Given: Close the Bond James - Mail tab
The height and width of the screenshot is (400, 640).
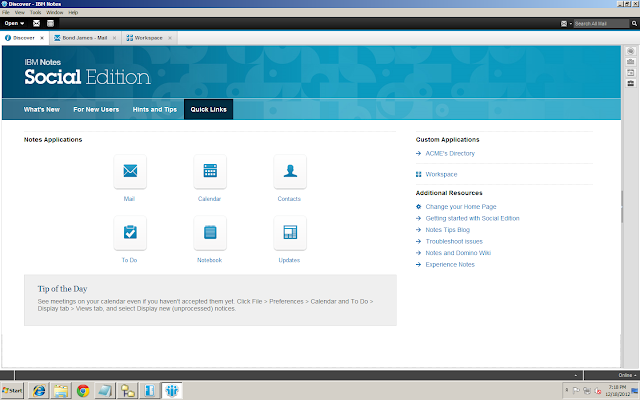Looking at the screenshot, I should pyautogui.click(x=114, y=38).
